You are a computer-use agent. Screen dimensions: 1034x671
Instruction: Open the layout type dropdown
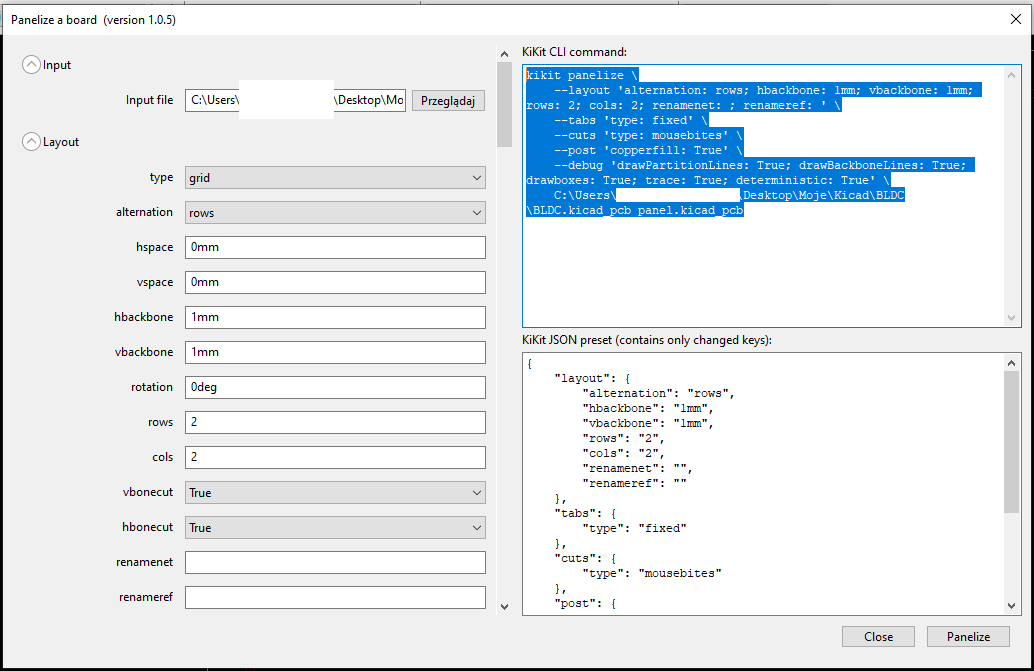[335, 178]
